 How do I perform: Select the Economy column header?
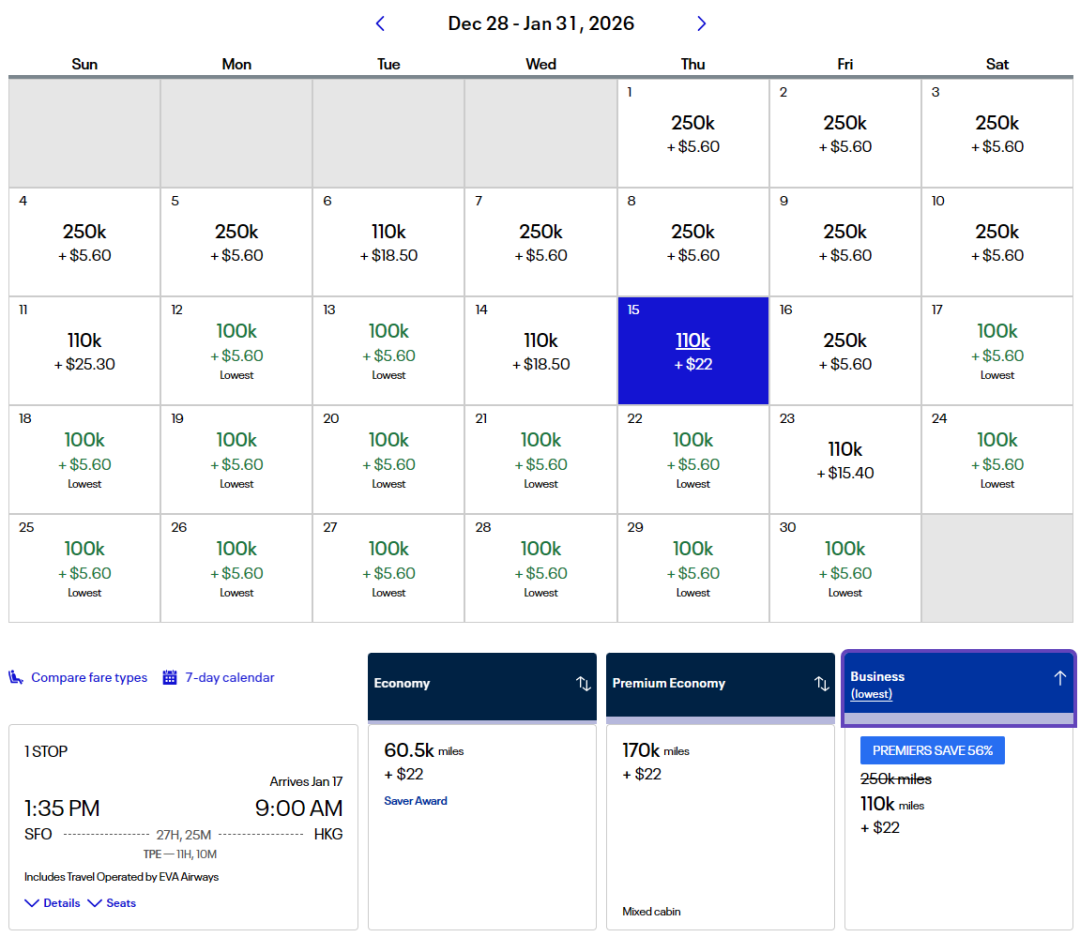pos(470,684)
